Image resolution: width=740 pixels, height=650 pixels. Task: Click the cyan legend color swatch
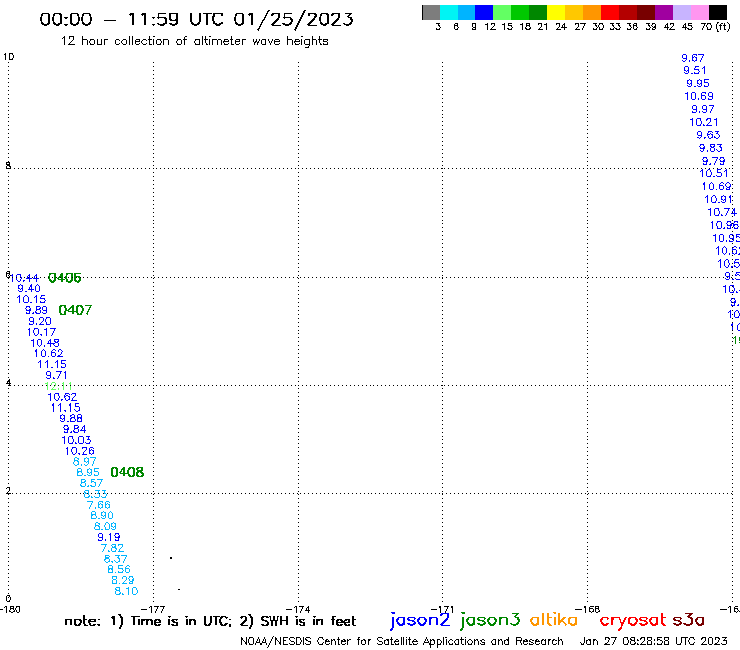(448, 12)
